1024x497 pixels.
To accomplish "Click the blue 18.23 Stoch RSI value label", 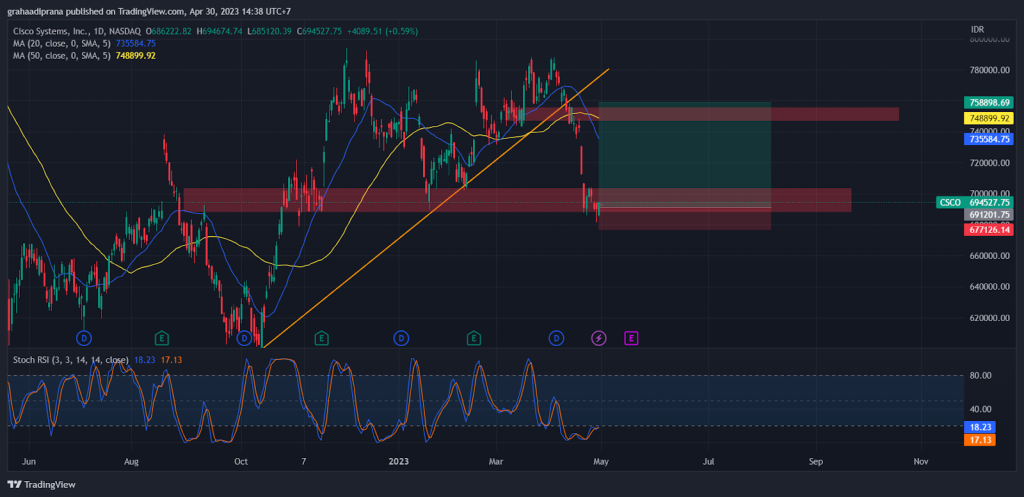I will (x=980, y=427).
